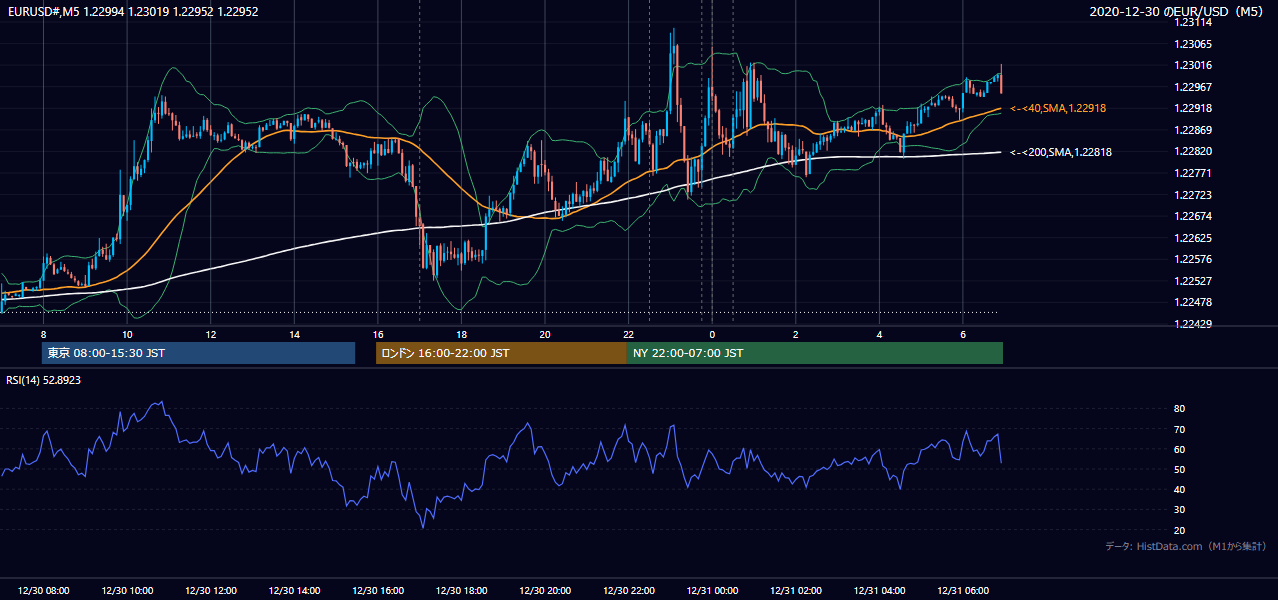Click price level 1.22478 on the axis
Viewport: 1278px width, 600px height.
pos(1194,302)
